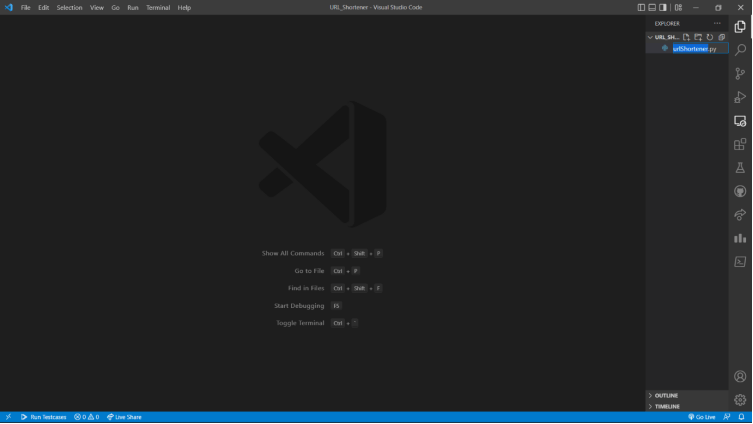Open the Explorer view in activity bar
The height and width of the screenshot is (424, 753).
point(740,26)
